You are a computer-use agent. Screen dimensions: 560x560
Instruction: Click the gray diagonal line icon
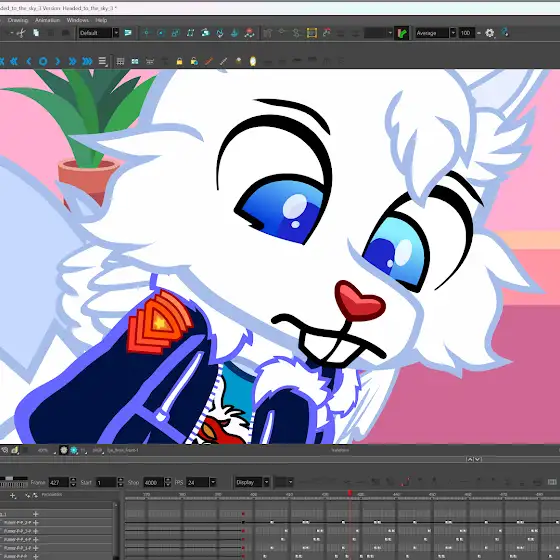(x=224, y=61)
